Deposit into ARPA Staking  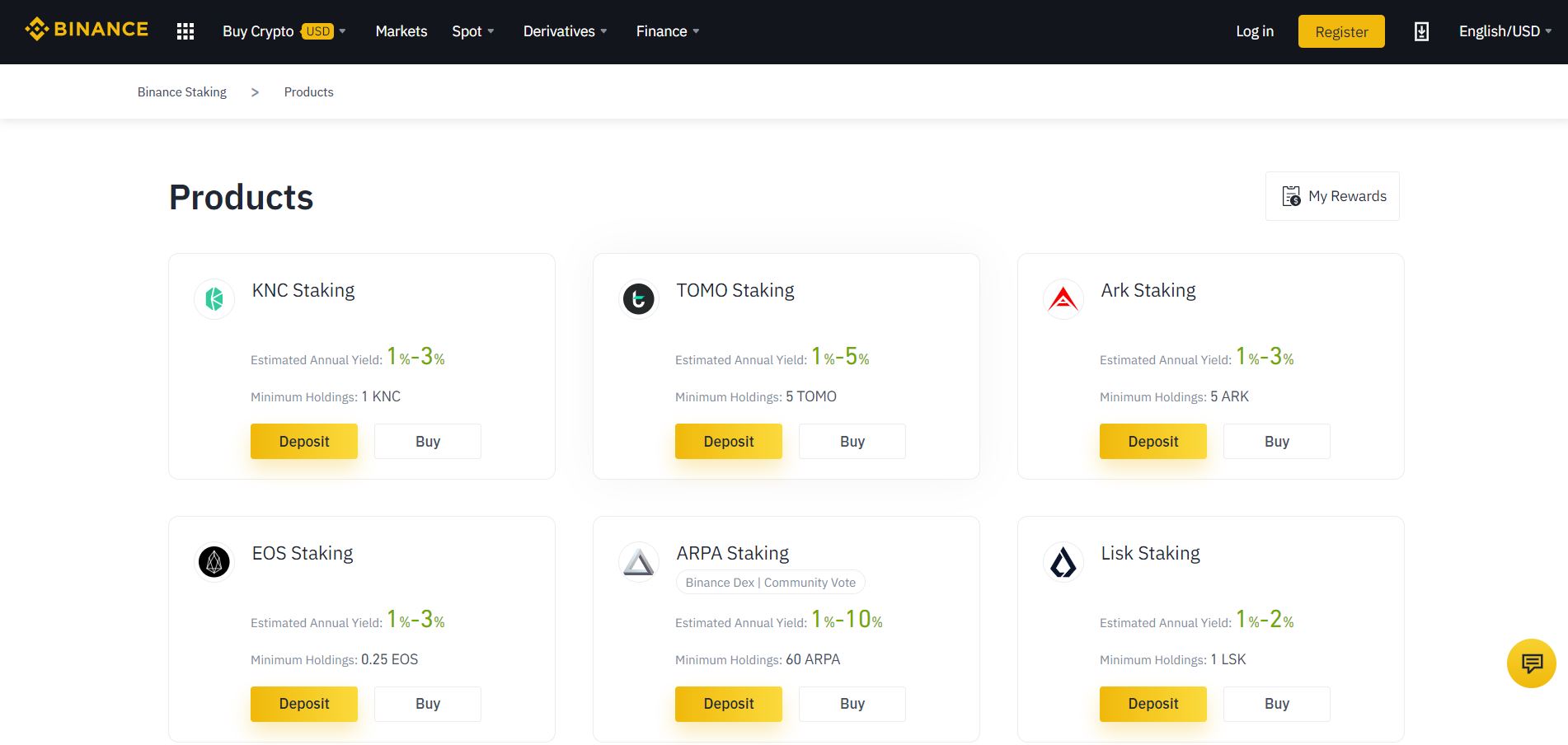click(x=729, y=704)
